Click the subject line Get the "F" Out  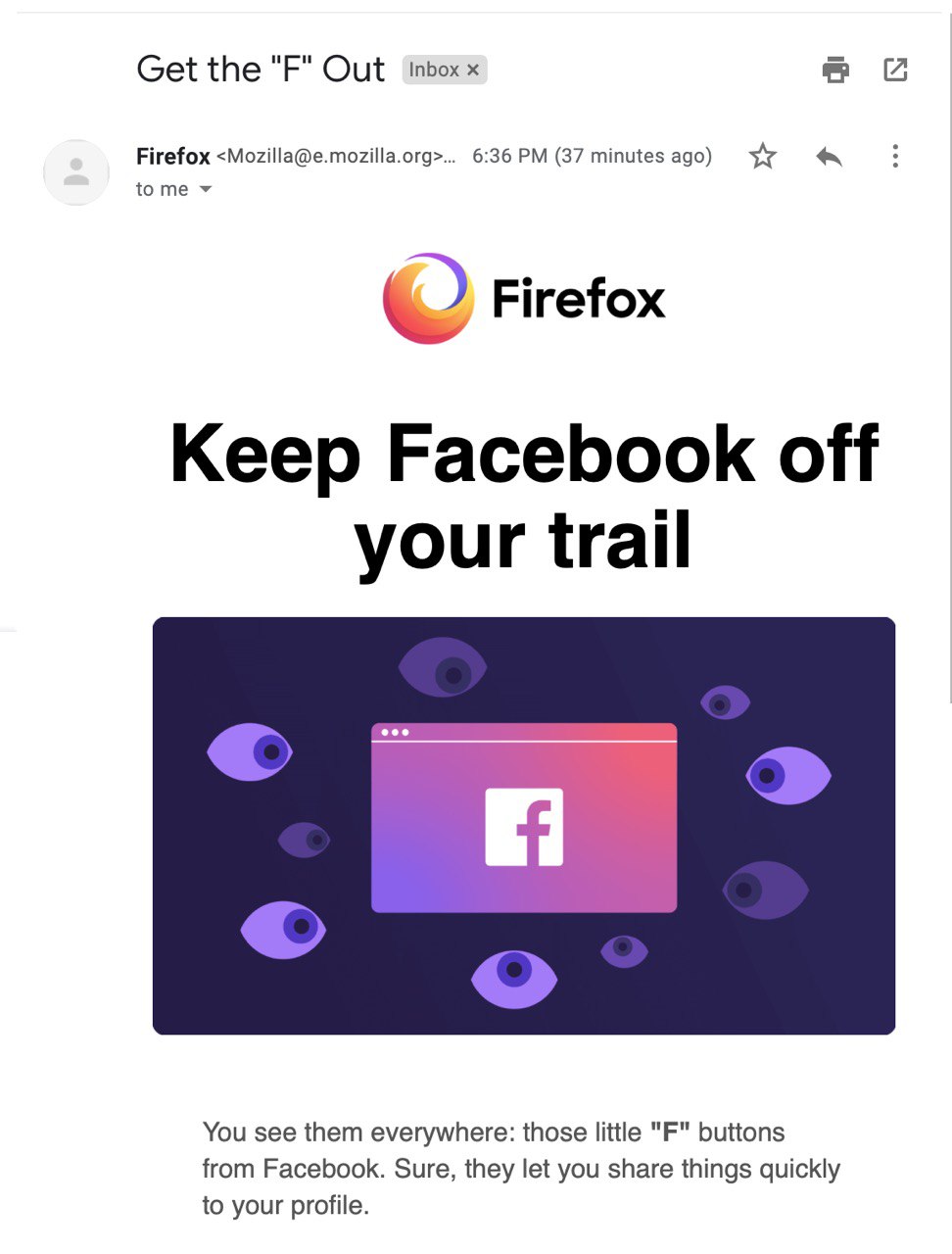tap(261, 70)
